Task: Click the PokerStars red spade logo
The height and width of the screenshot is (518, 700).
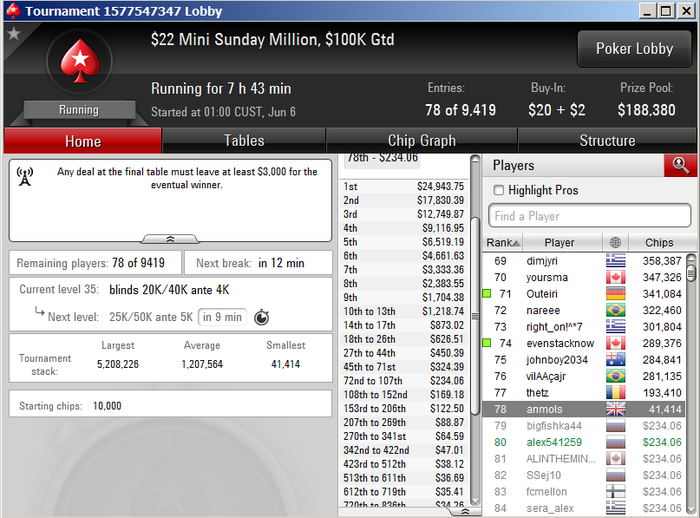Action: (x=80, y=61)
